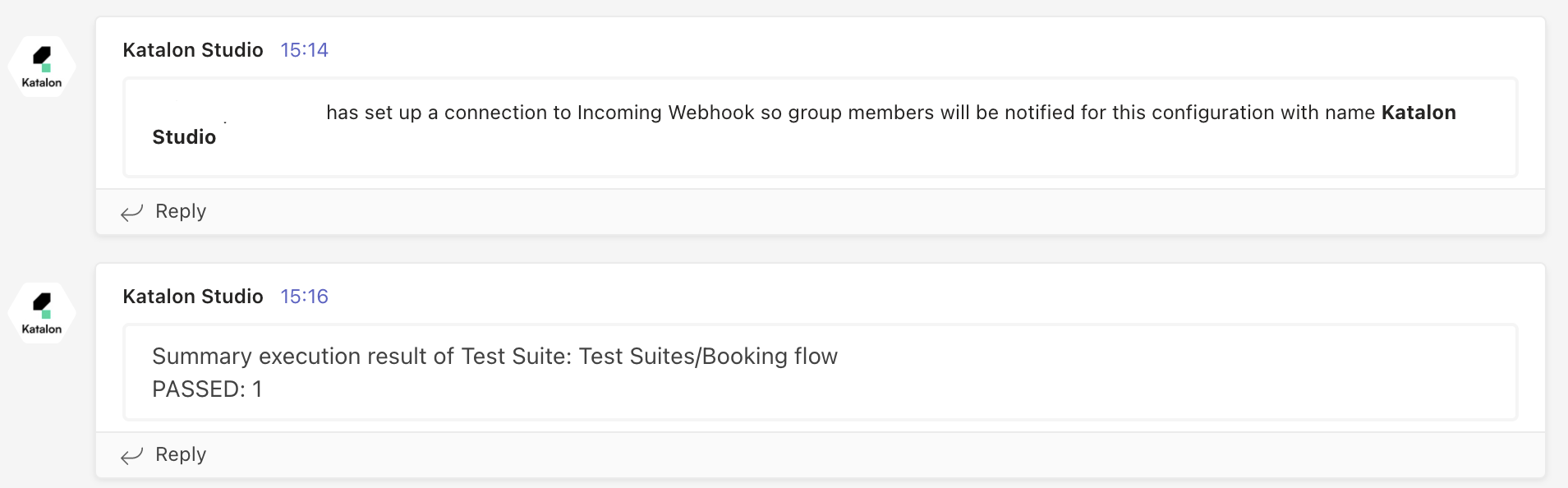Image resolution: width=1568 pixels, height=488 pixels.
Task: Select the webhook configuration message card
Action: (x=820, y=127)
